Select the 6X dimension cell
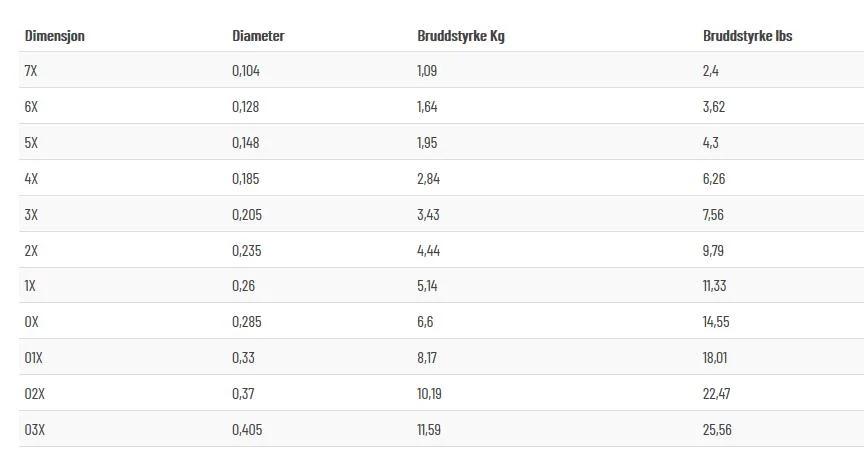This screenshot has width=864, height=474. click(x=31, y=106)
